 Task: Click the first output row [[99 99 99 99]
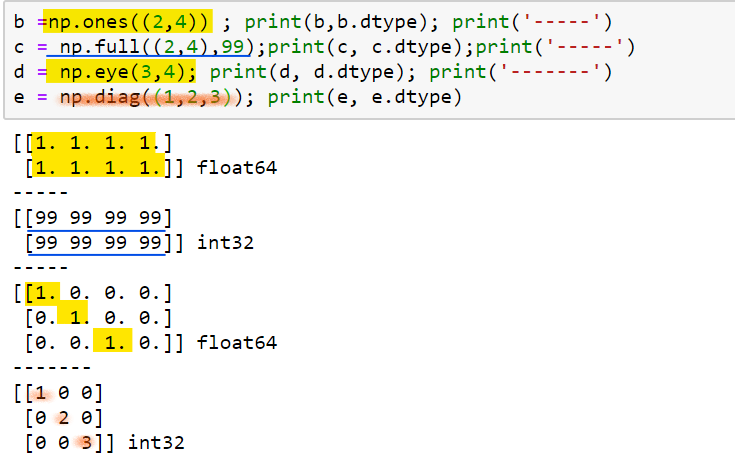pyautogui.click(x=93, y=218)
